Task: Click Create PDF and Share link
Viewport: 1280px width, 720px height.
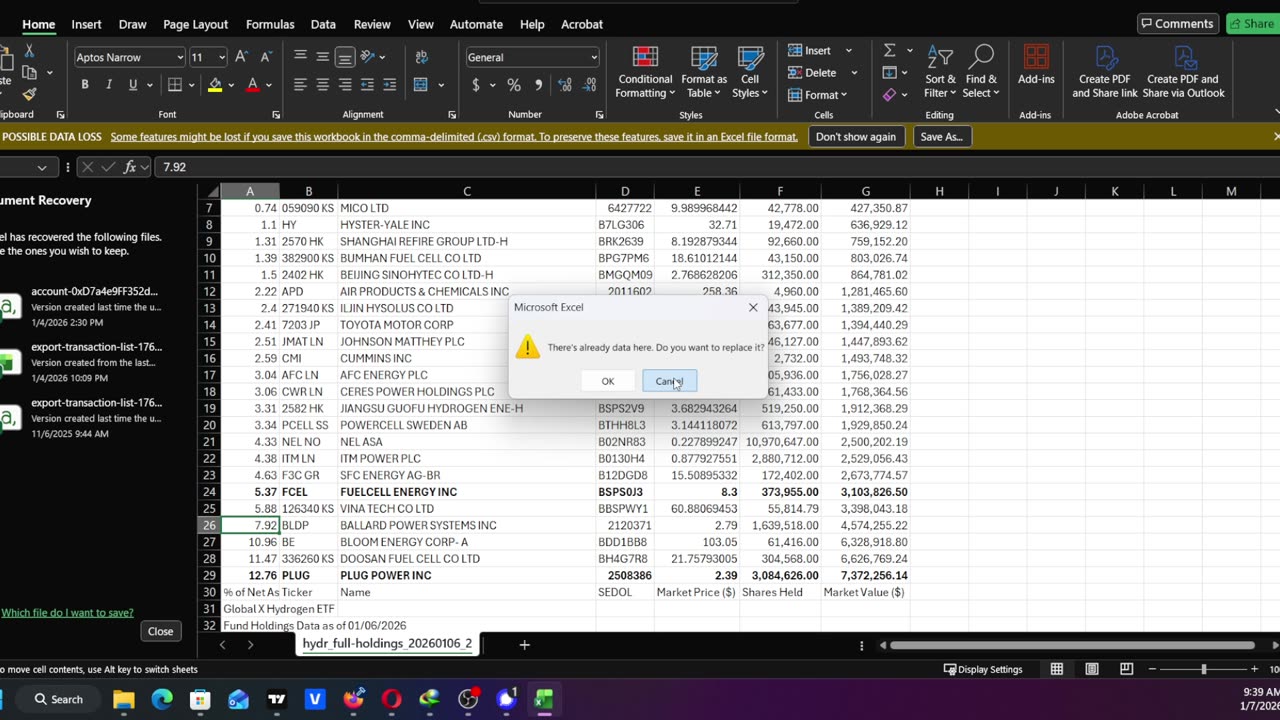Action: tap(1105, 72)
